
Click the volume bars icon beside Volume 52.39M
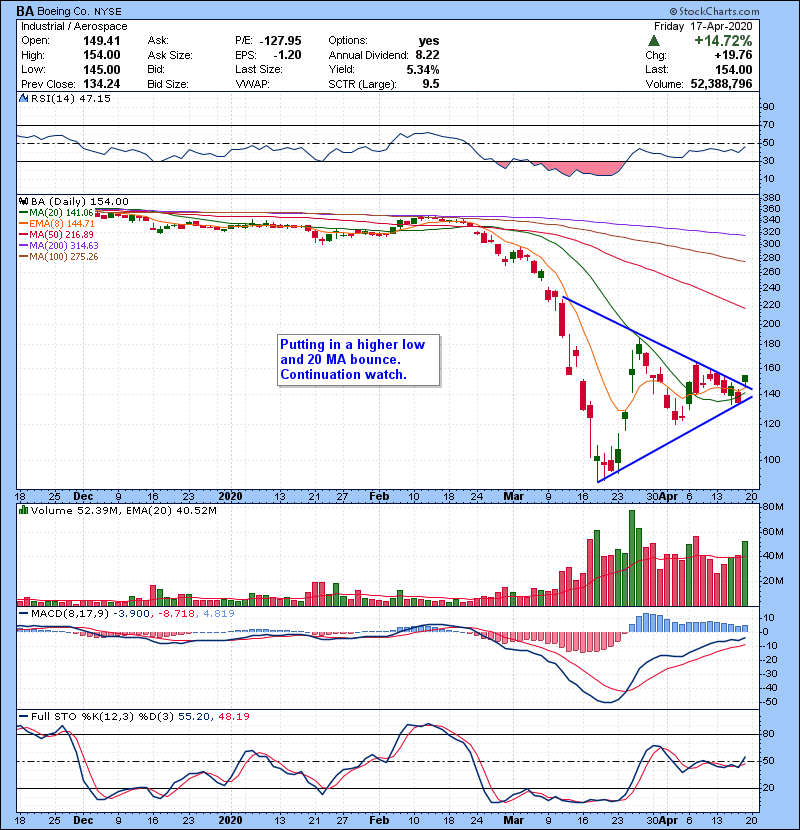pos(23,510)
